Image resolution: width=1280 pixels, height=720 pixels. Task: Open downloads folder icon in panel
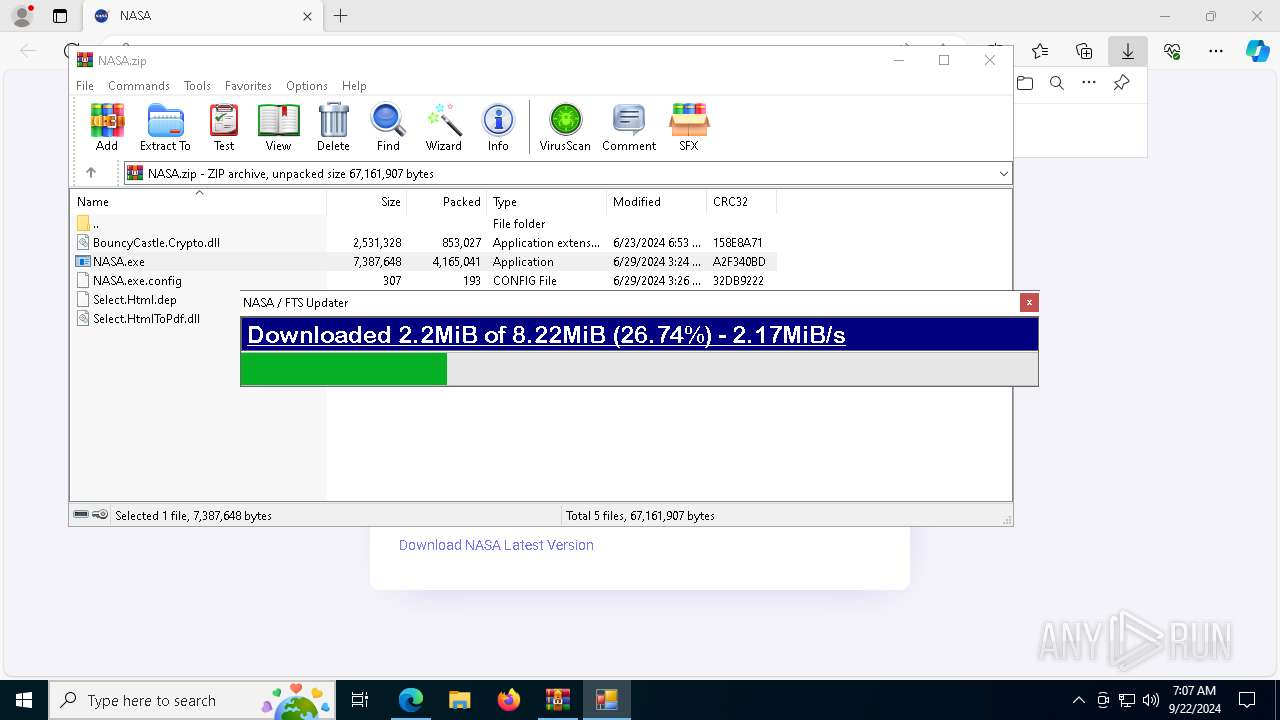(x=1025, y=83)
